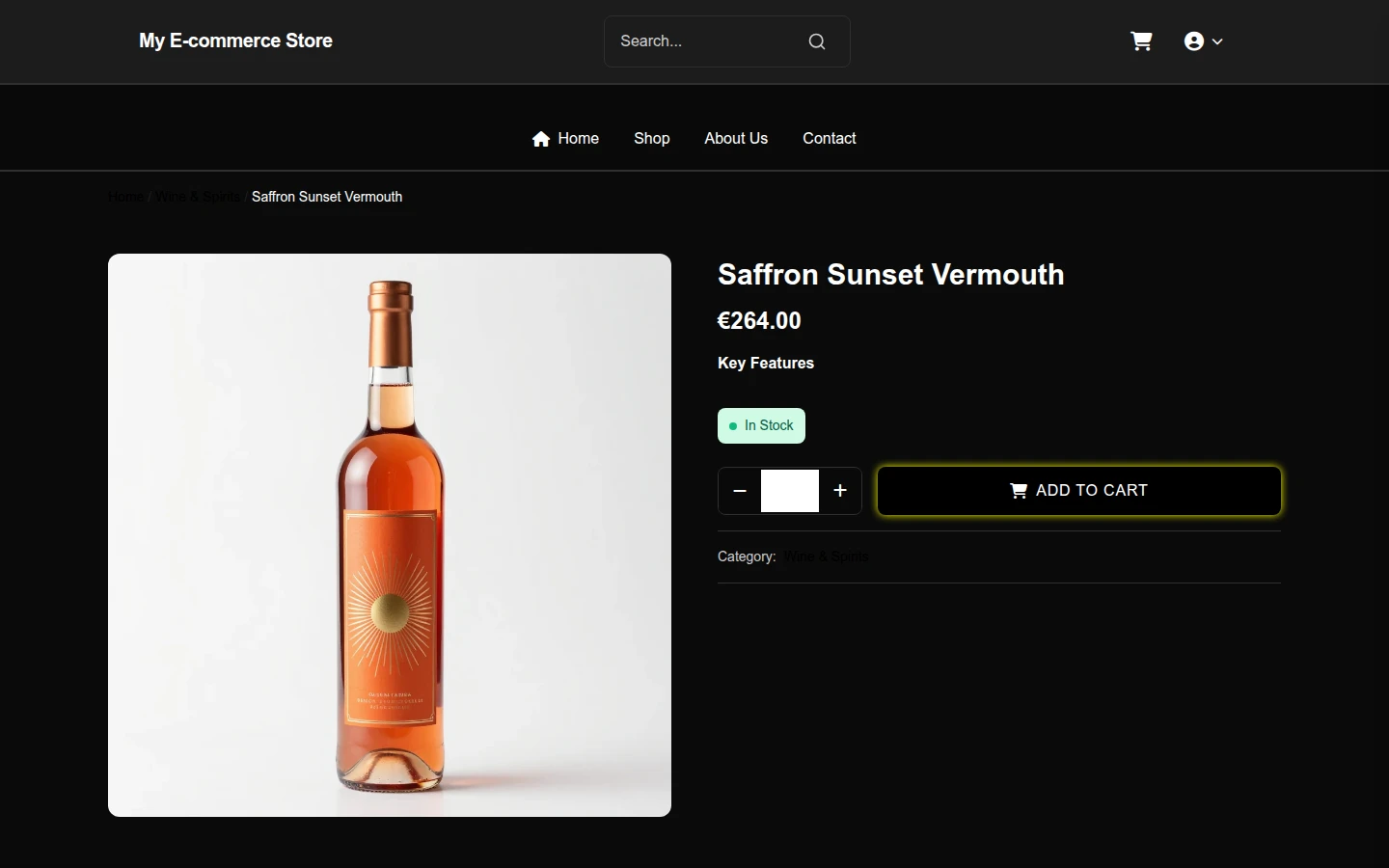Open the Shop menu item
The height and width of the screenshot is (868, 1389).
tap(652, 139)
